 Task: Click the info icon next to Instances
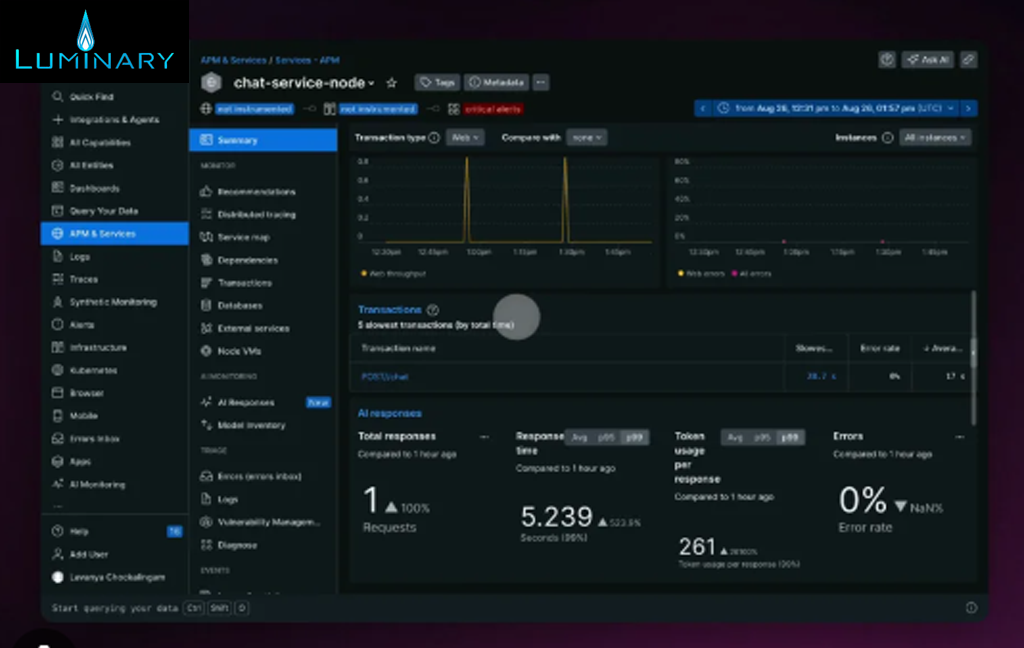point(887,138)
